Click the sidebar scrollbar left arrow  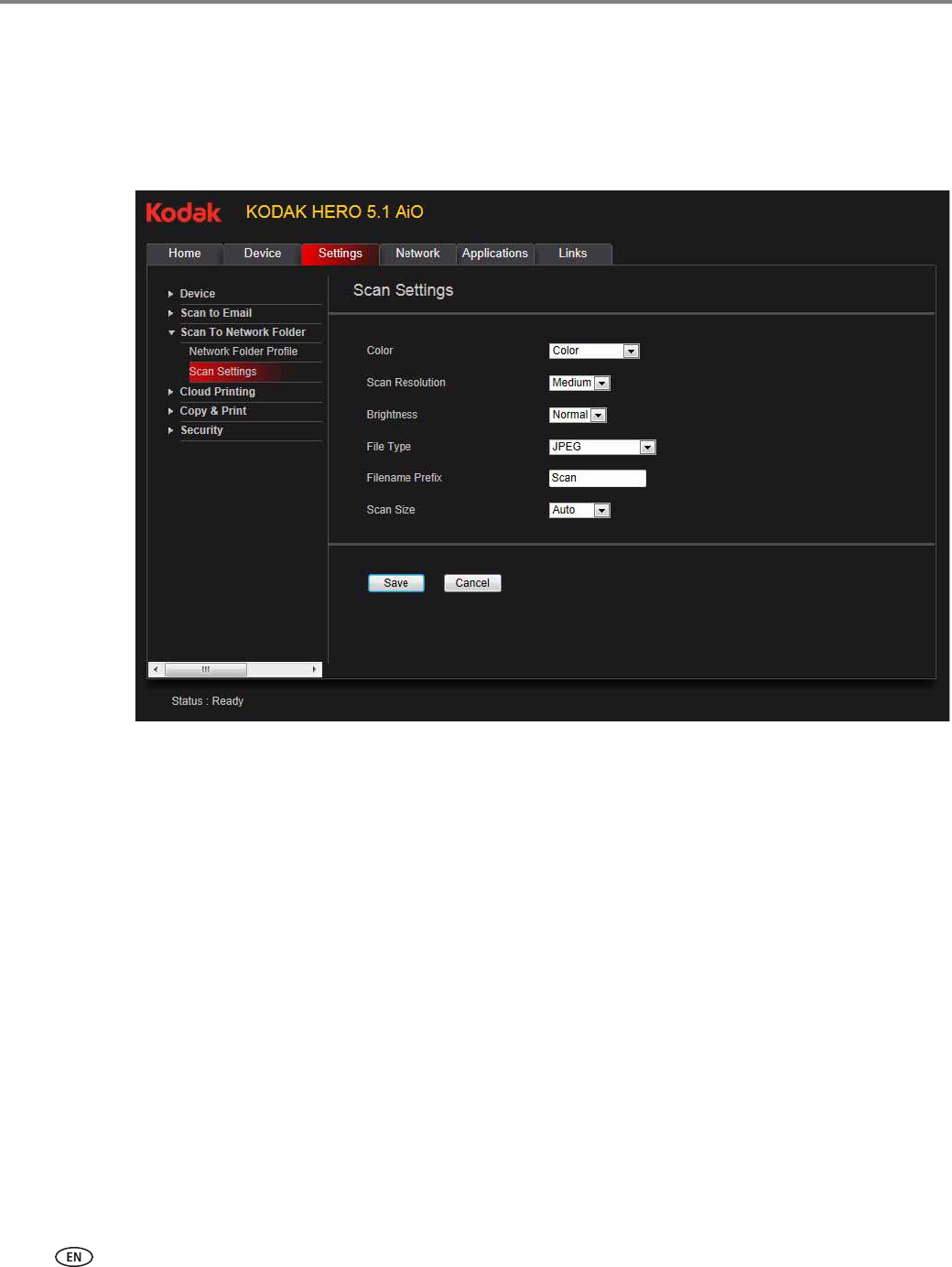[156, 669]
